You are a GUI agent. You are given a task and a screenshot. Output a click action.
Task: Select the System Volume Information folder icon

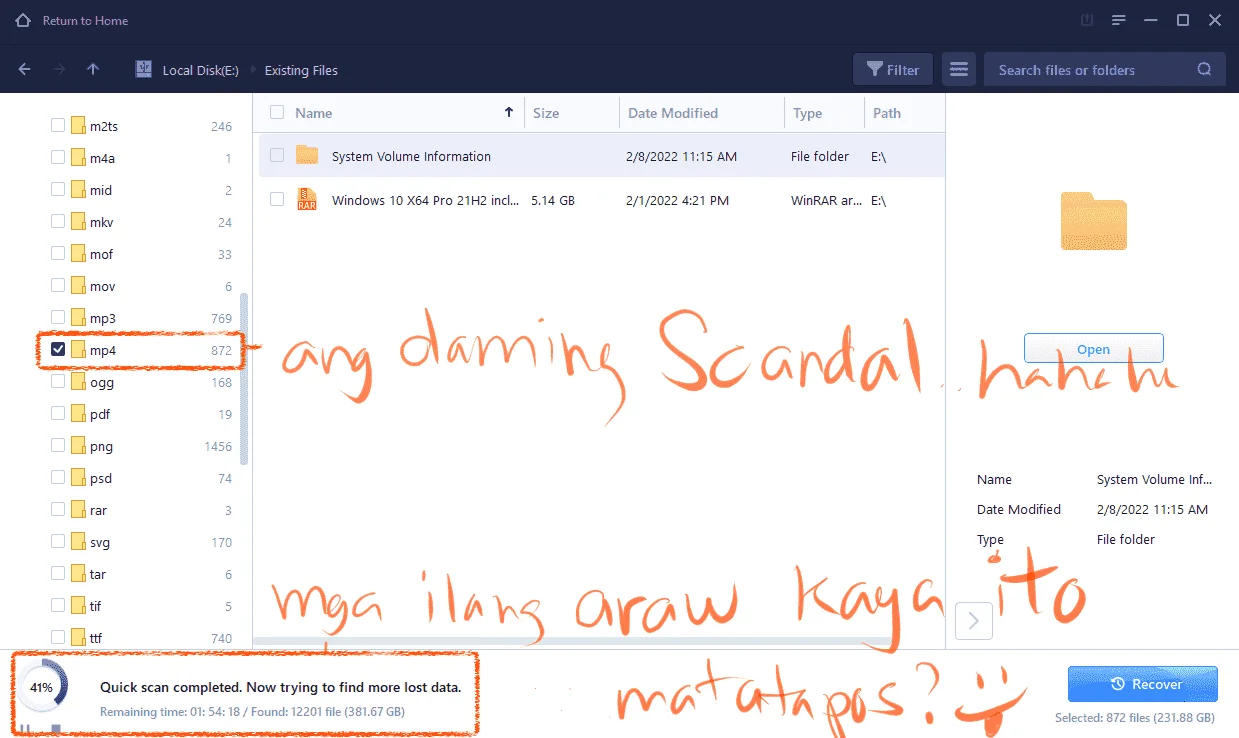click(x=307, y=155)
